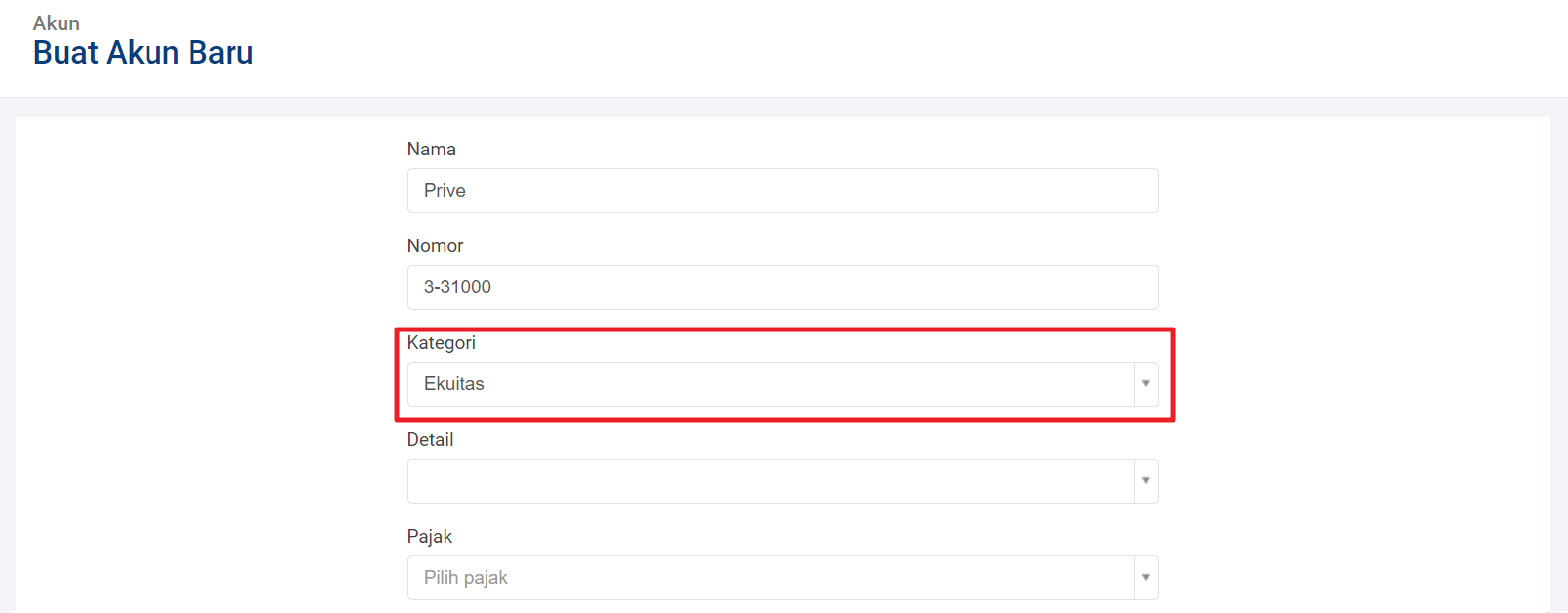
Task: Click the Detail field label
Action: (430, 440)
